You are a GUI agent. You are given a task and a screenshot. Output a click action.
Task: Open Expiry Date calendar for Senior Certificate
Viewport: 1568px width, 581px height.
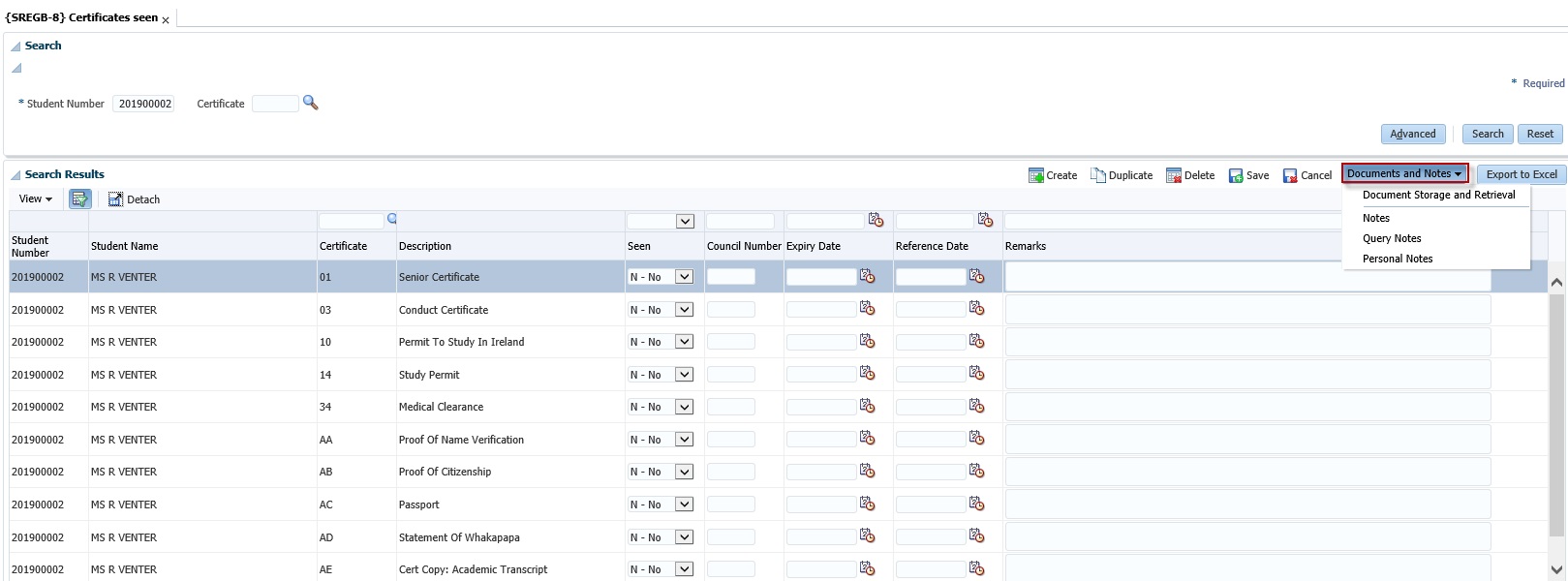(867, 277)
